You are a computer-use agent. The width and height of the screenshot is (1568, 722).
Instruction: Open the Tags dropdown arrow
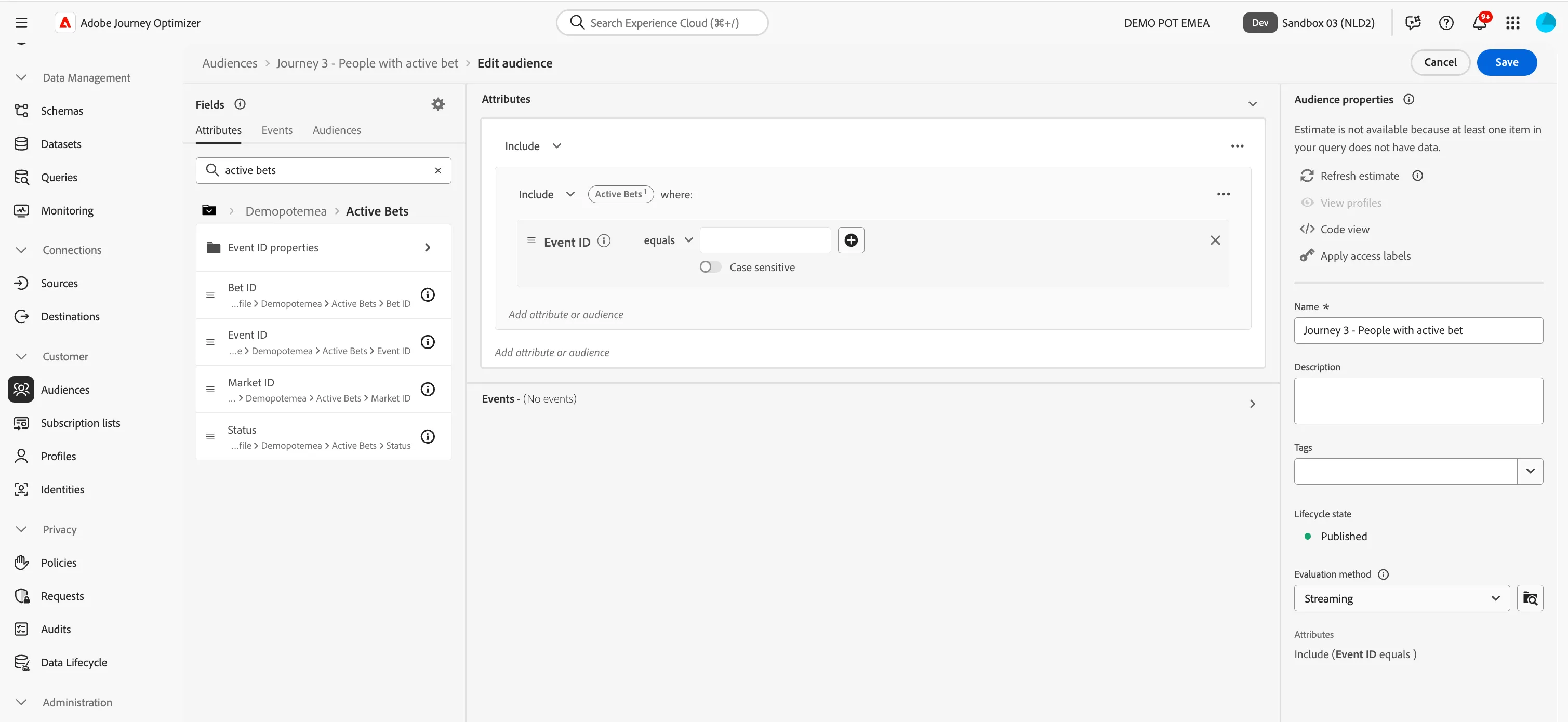tap(1530, 471)
